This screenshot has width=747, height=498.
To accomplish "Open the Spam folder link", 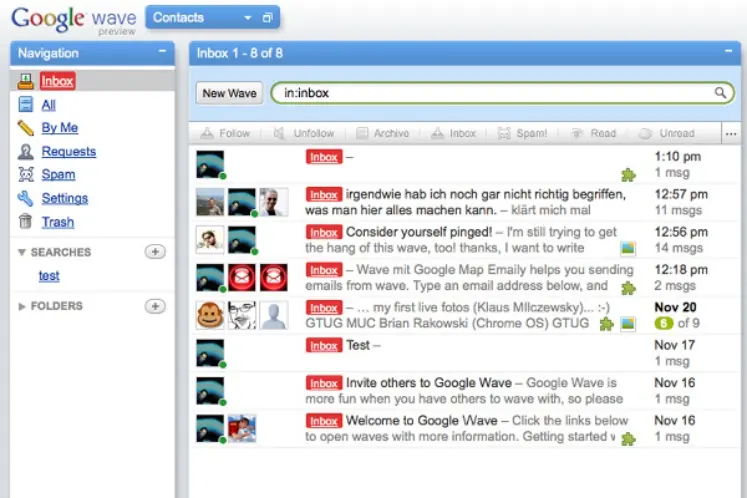I will coord(58,174).
